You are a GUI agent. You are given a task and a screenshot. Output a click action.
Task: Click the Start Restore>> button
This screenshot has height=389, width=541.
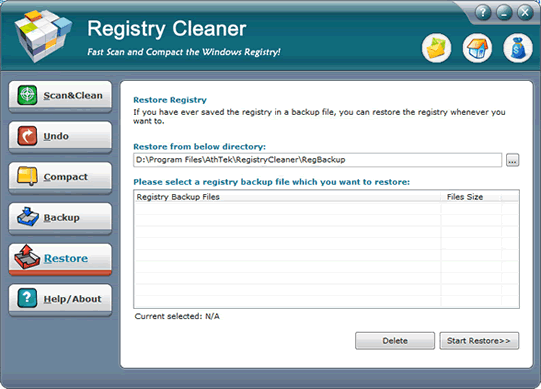tap(479, 341)
